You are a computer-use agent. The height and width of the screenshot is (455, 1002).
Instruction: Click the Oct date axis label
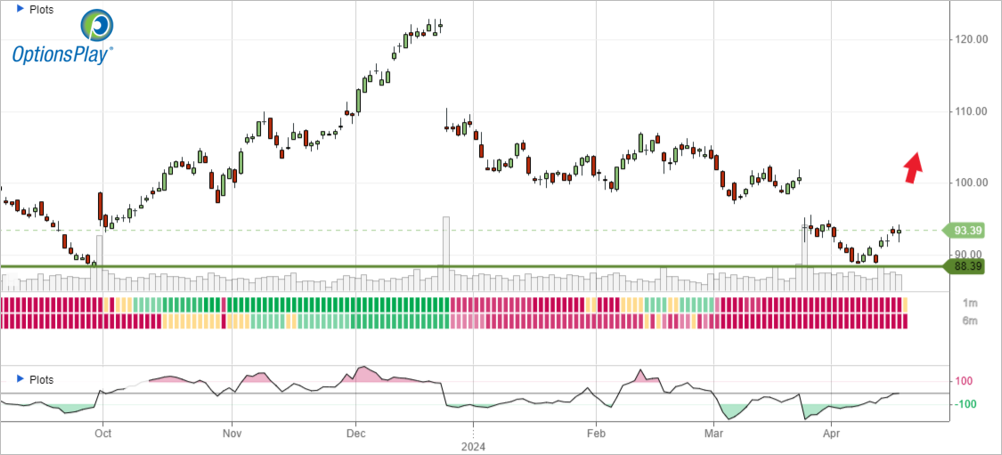click(103, 432)
